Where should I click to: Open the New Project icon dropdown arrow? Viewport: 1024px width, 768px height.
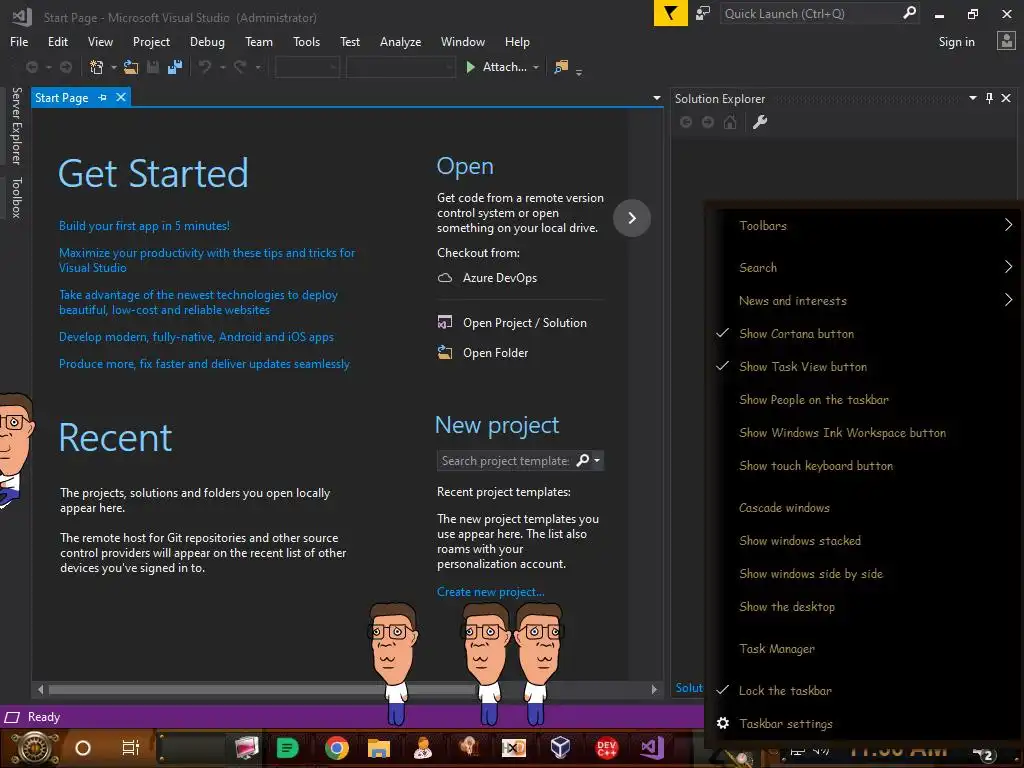[x=114, y=67]
